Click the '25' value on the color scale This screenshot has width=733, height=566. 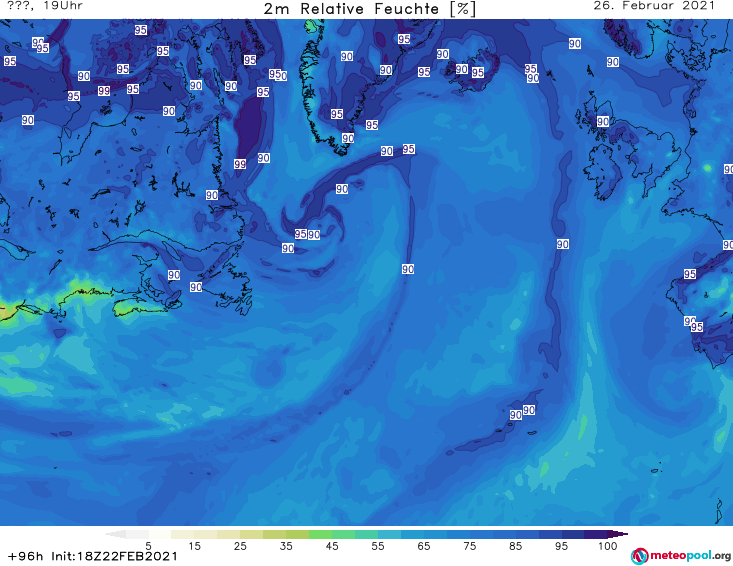(240, 546)
